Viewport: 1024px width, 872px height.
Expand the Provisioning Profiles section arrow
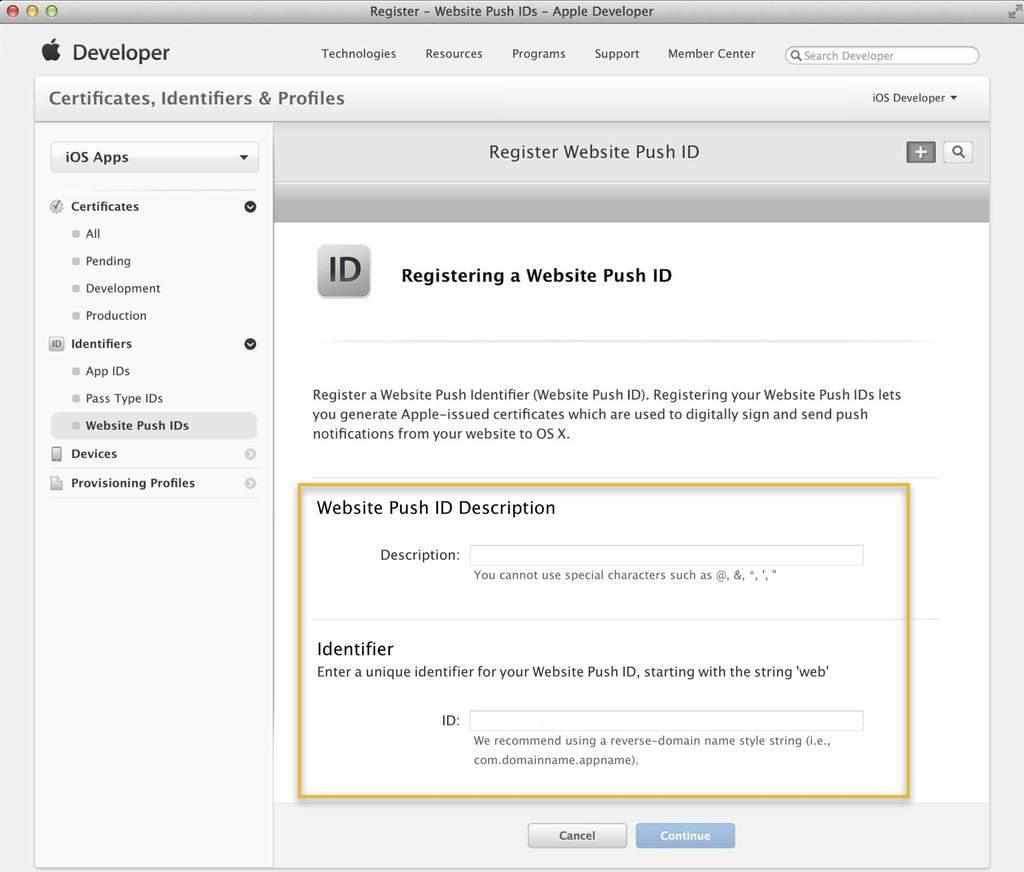[x=250, y=483]
